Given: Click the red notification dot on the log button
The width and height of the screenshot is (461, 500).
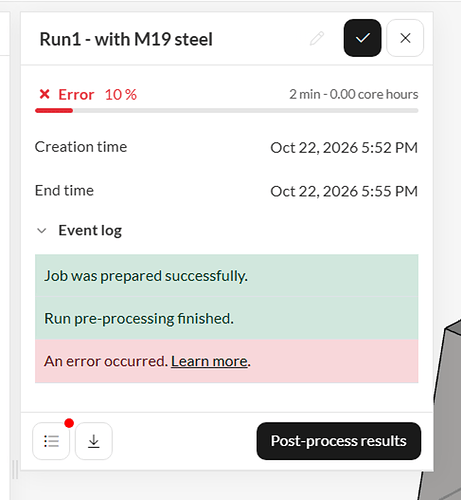Looking at the screenshot, I should pos(69,423).
